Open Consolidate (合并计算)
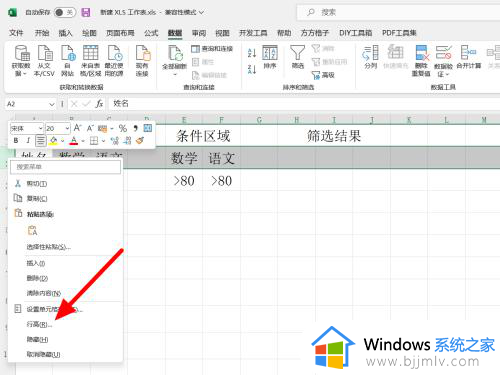The height and width of the screenshot is (375, 500). click(469, 57)
